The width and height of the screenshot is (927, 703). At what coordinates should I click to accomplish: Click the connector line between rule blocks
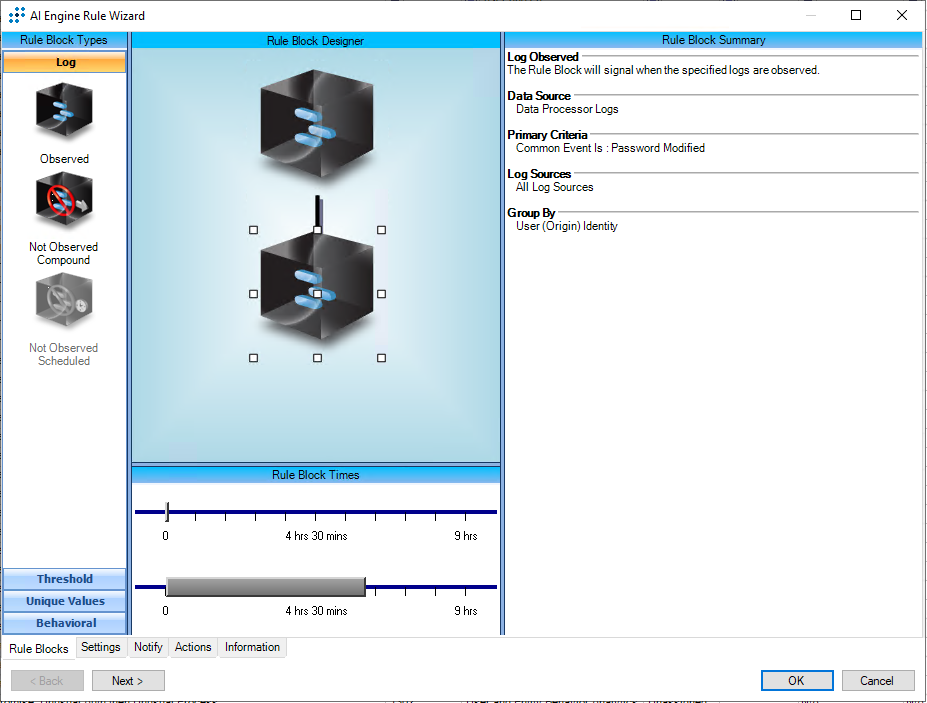[318, 210]
